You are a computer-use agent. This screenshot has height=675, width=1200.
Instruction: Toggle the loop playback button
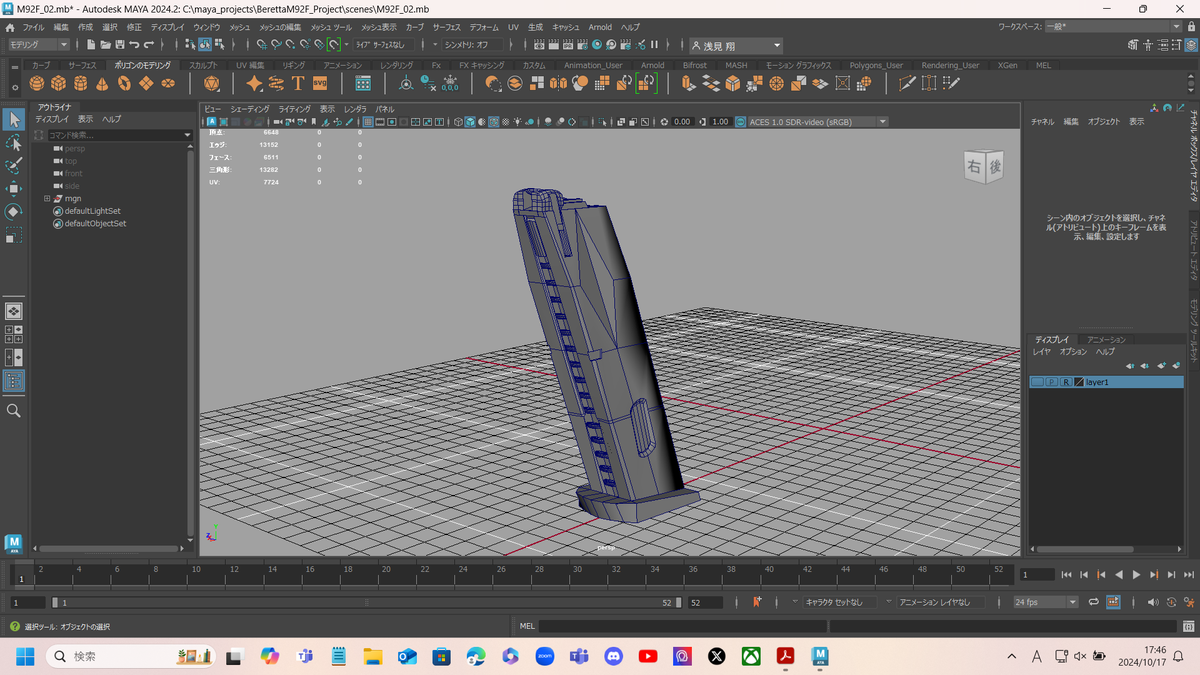[1094, 602]
